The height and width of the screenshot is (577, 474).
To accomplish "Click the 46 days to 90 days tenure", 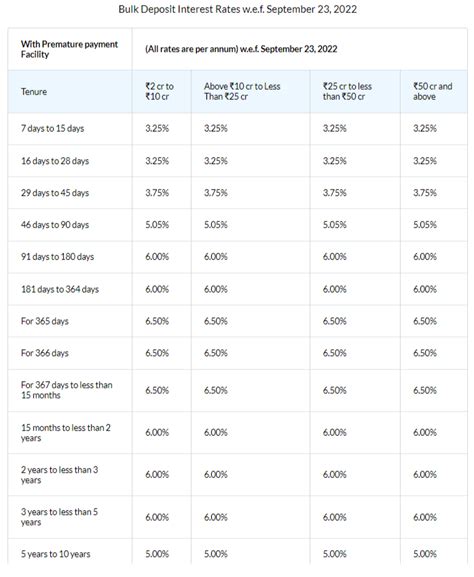I will click(x=55, y=225).
